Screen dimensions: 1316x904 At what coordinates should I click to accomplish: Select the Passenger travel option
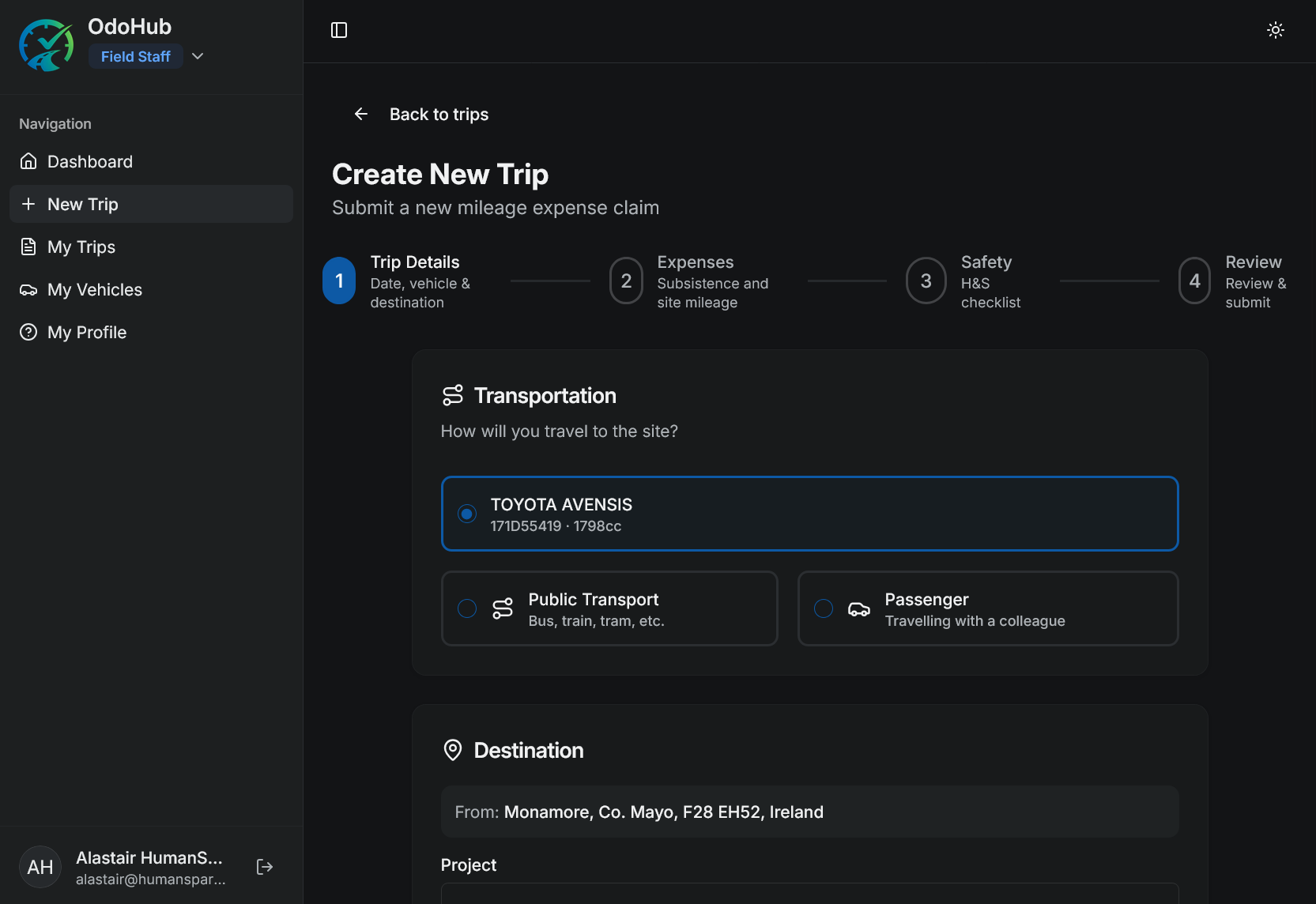tap(824, 608)
